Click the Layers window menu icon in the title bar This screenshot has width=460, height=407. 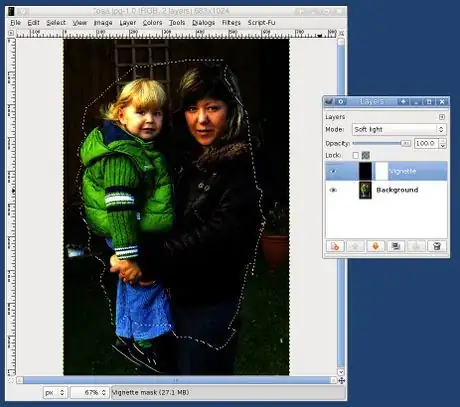[x=329, y=101]
